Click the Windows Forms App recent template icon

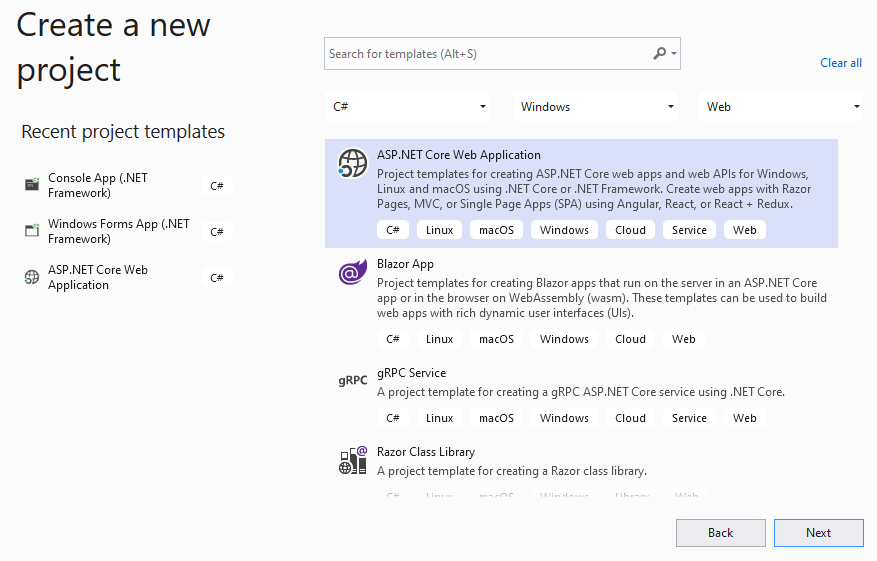pos(32,230)
